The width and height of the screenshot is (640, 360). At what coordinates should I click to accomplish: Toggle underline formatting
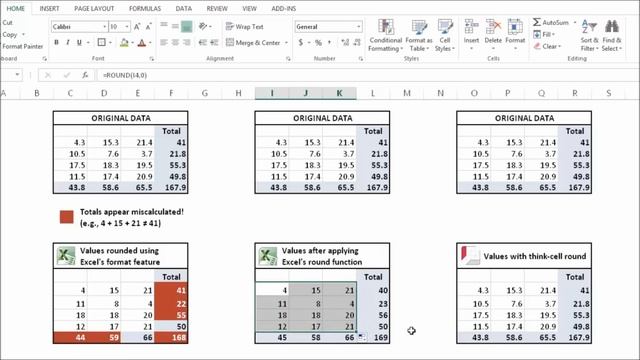[x=79, y=42]
